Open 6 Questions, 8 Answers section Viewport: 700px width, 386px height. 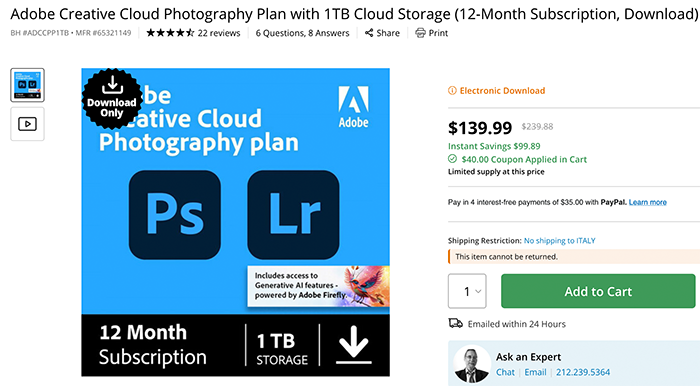[302, 33]
